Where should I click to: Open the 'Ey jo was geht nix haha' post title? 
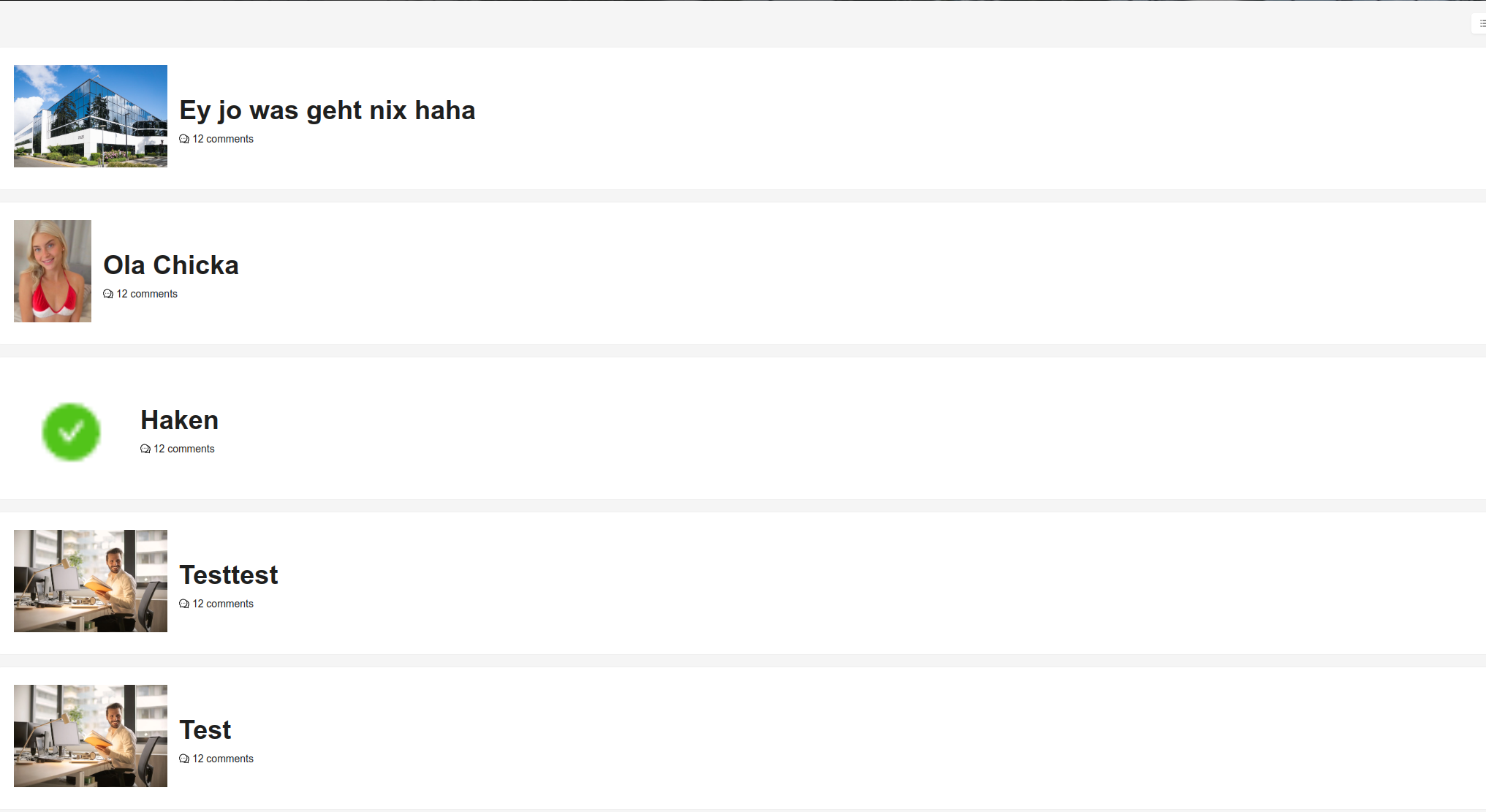click(x=327, y=110)
